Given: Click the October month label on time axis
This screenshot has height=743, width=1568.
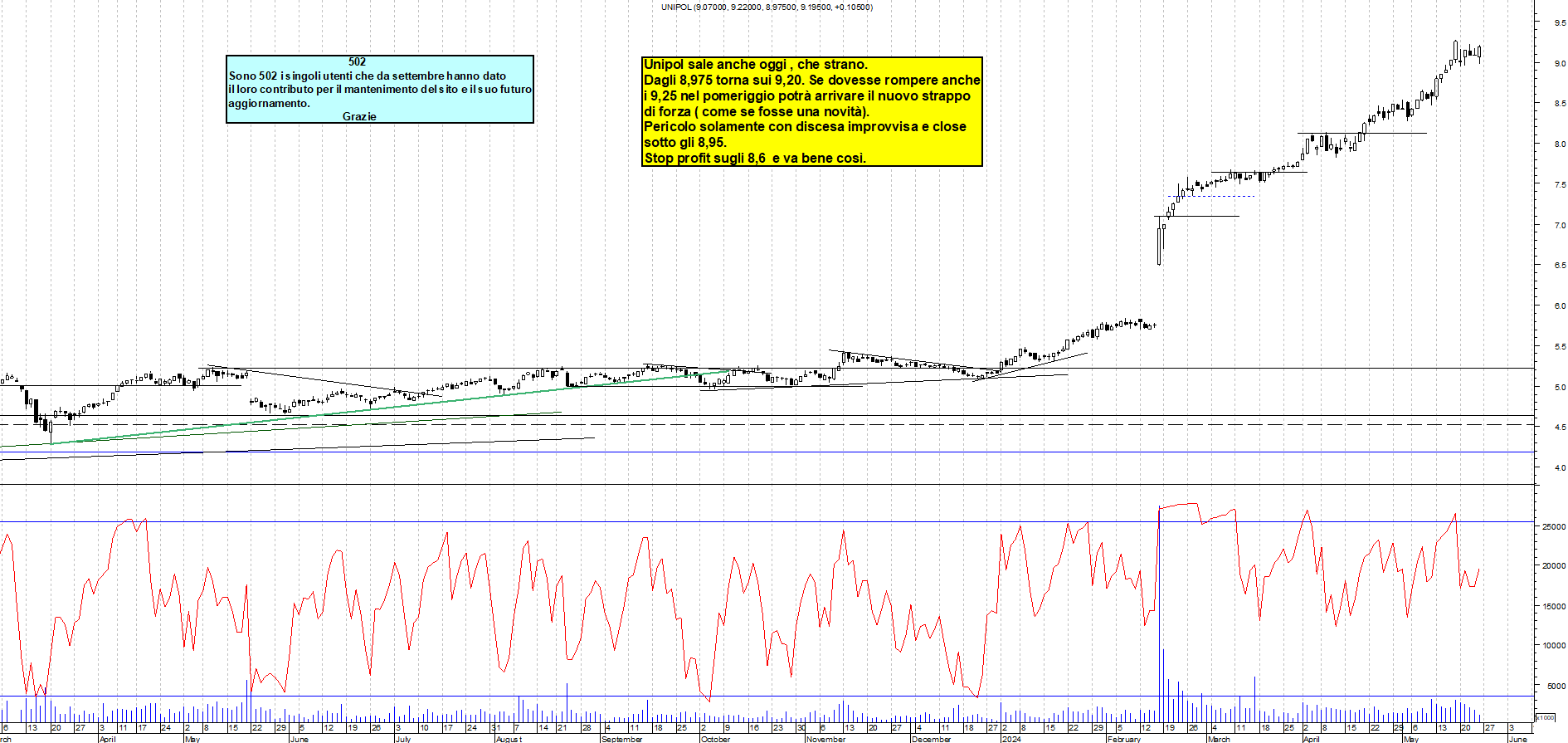Looking at the screenshot, I should click(716, 739).
